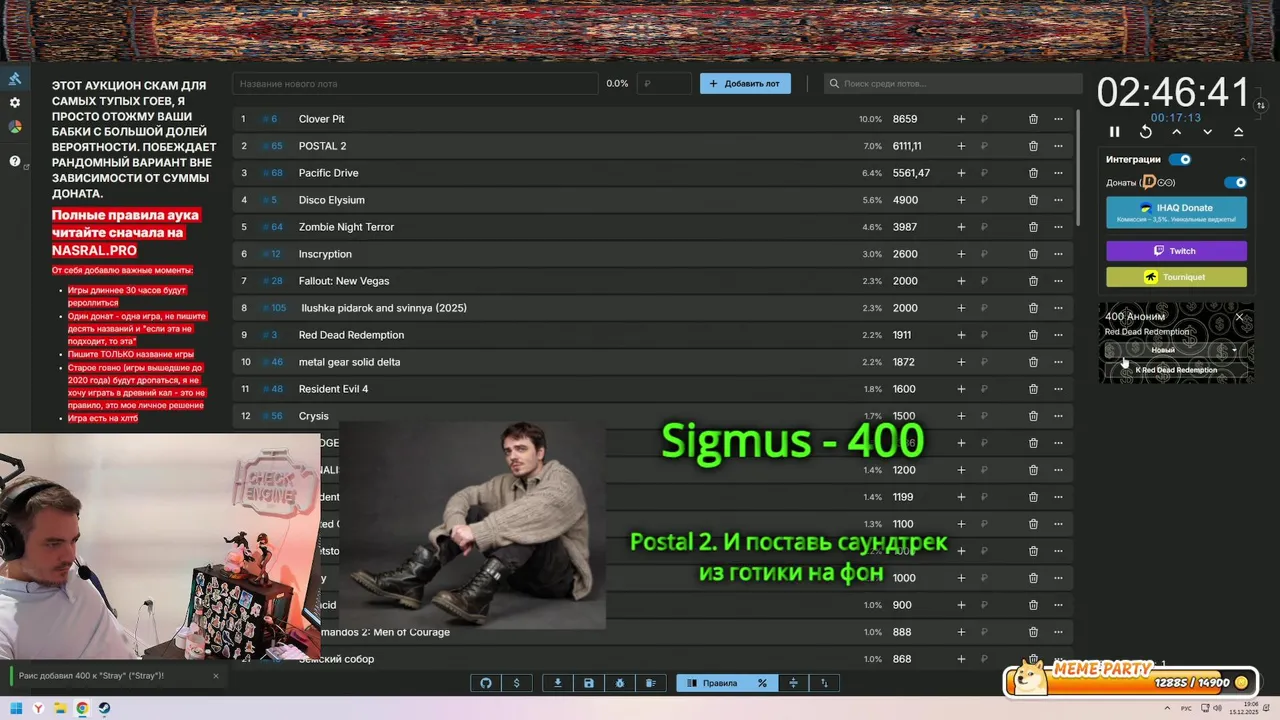Connect the Tourniquet integration

(x=1176, y=277)
